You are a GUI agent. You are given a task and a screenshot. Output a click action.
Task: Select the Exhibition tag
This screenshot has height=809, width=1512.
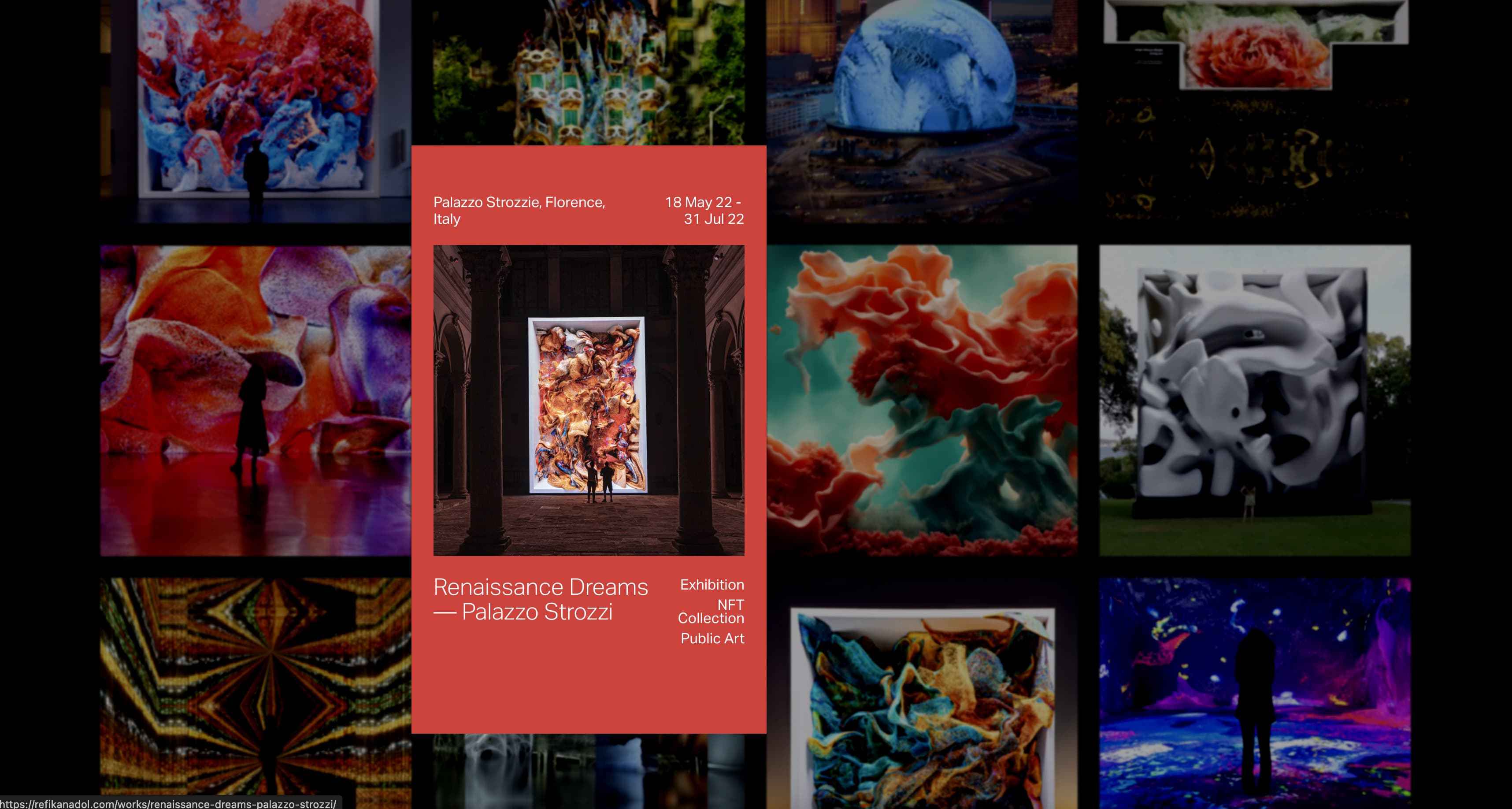[x=712, y=585]
